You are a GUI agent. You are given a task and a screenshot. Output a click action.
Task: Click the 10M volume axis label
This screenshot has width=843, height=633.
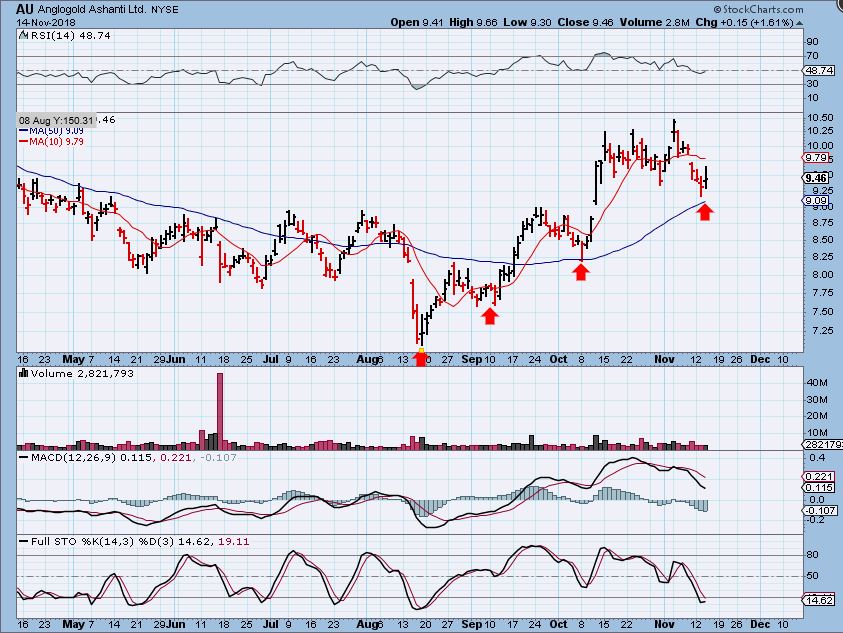pyautogui.click(x=817, y=433)
